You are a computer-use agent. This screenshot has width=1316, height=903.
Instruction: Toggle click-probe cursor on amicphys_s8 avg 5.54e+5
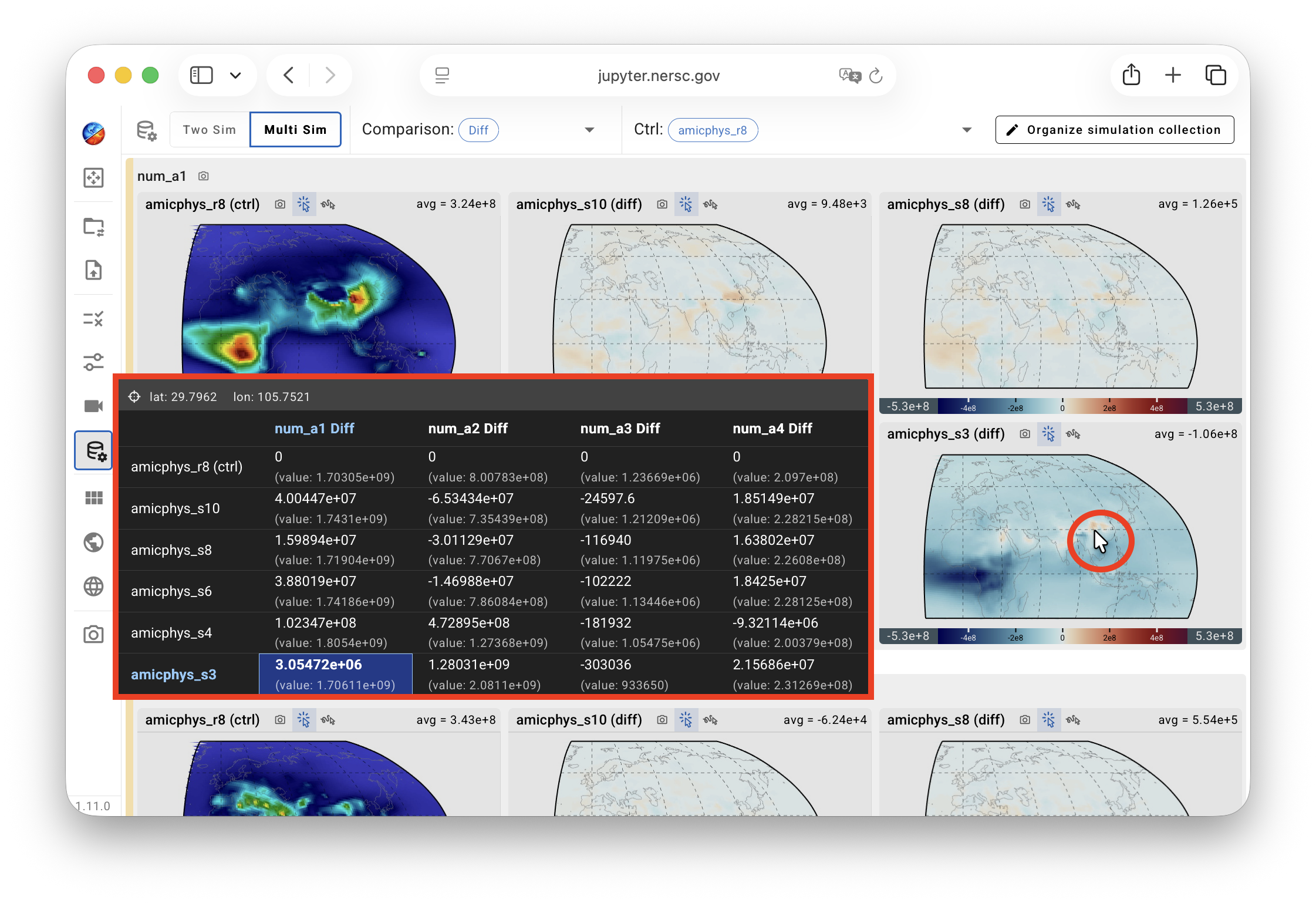click(x=1049, y=720)
